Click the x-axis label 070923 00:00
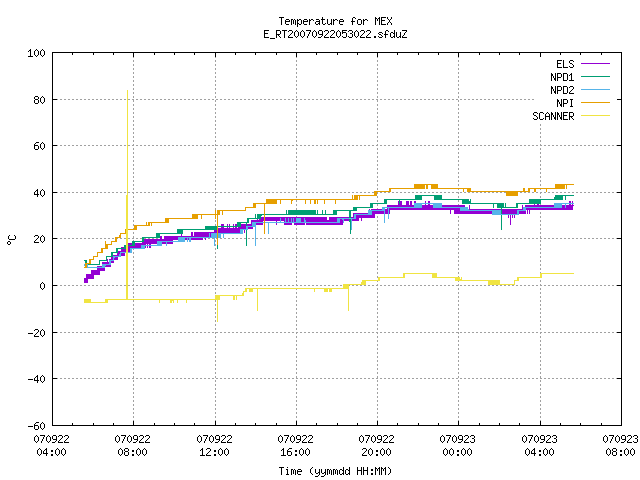Image resolution: width=640 pixels, height=480 pixels. coord(457,446)
